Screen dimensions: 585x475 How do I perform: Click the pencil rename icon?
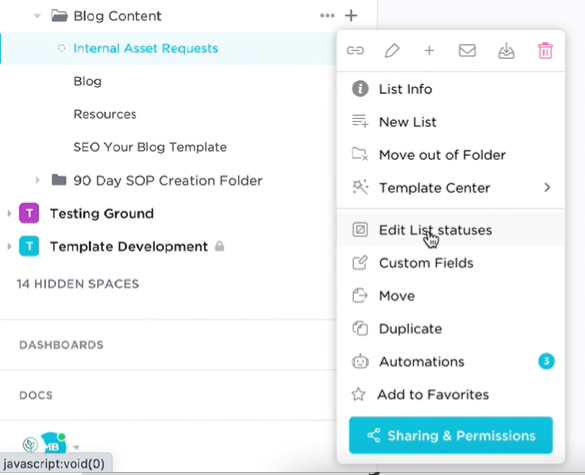[392, 50]
